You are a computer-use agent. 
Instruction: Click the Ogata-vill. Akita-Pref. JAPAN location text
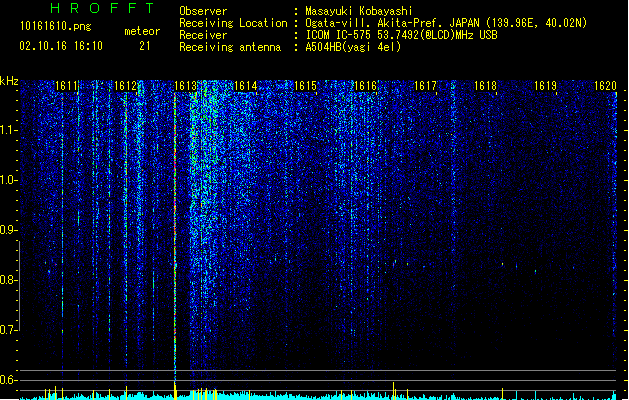click(446, 23)
